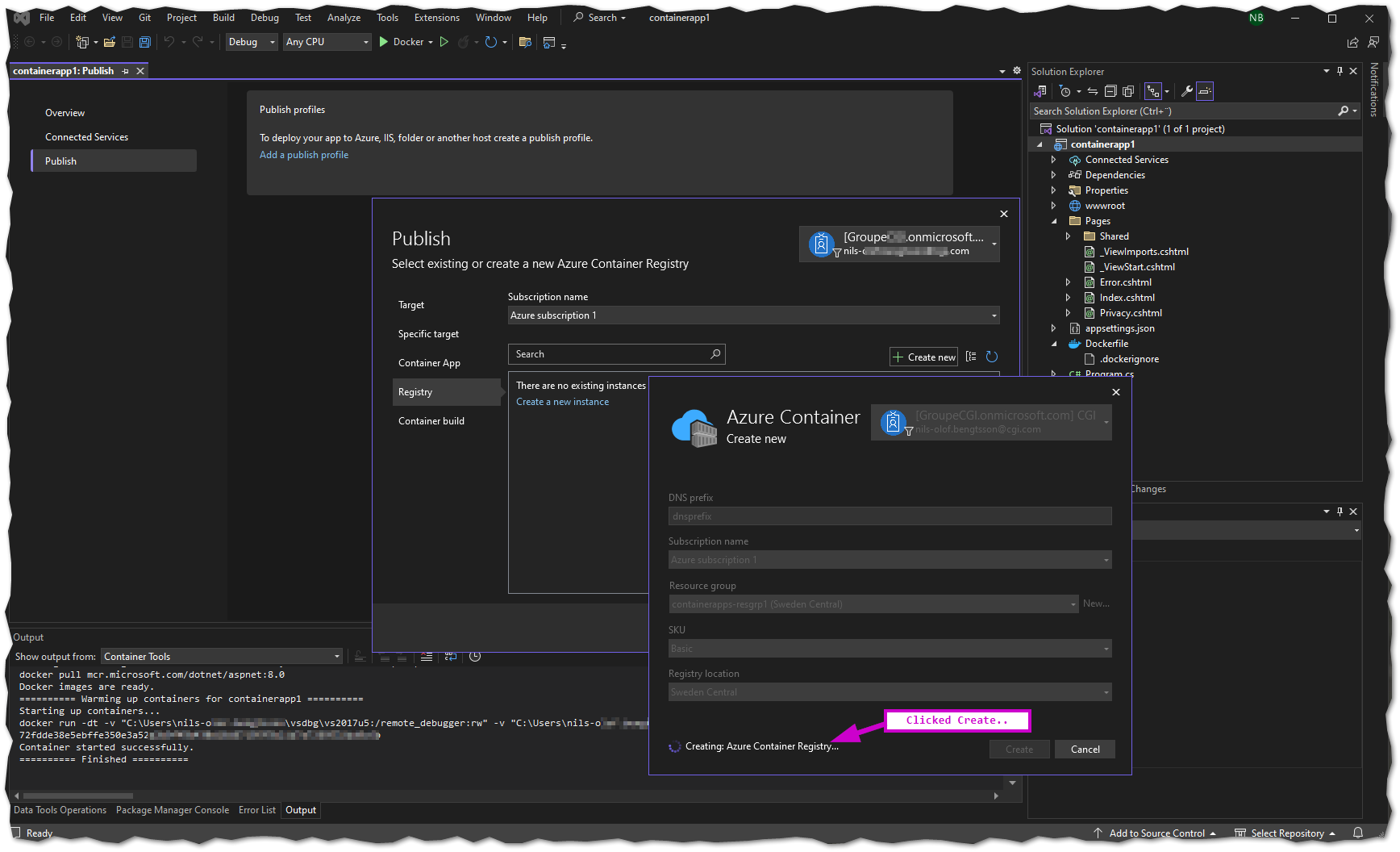Expand the Connected Services tree node
Screen dimensions: 1400x852
[x=1053, y=160]
